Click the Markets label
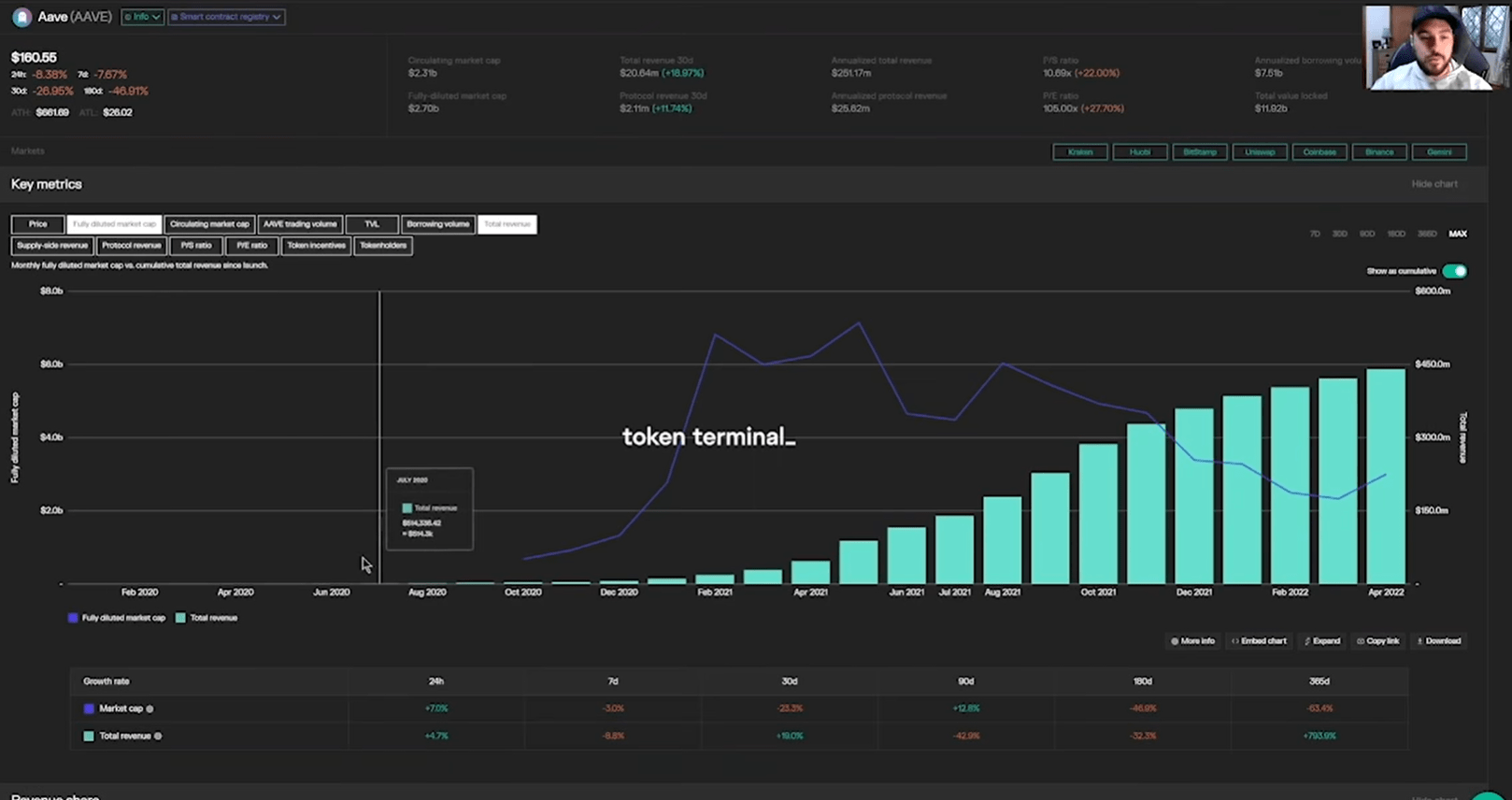This screenshot has height=800, width=1512. click(x=28, y=151)
